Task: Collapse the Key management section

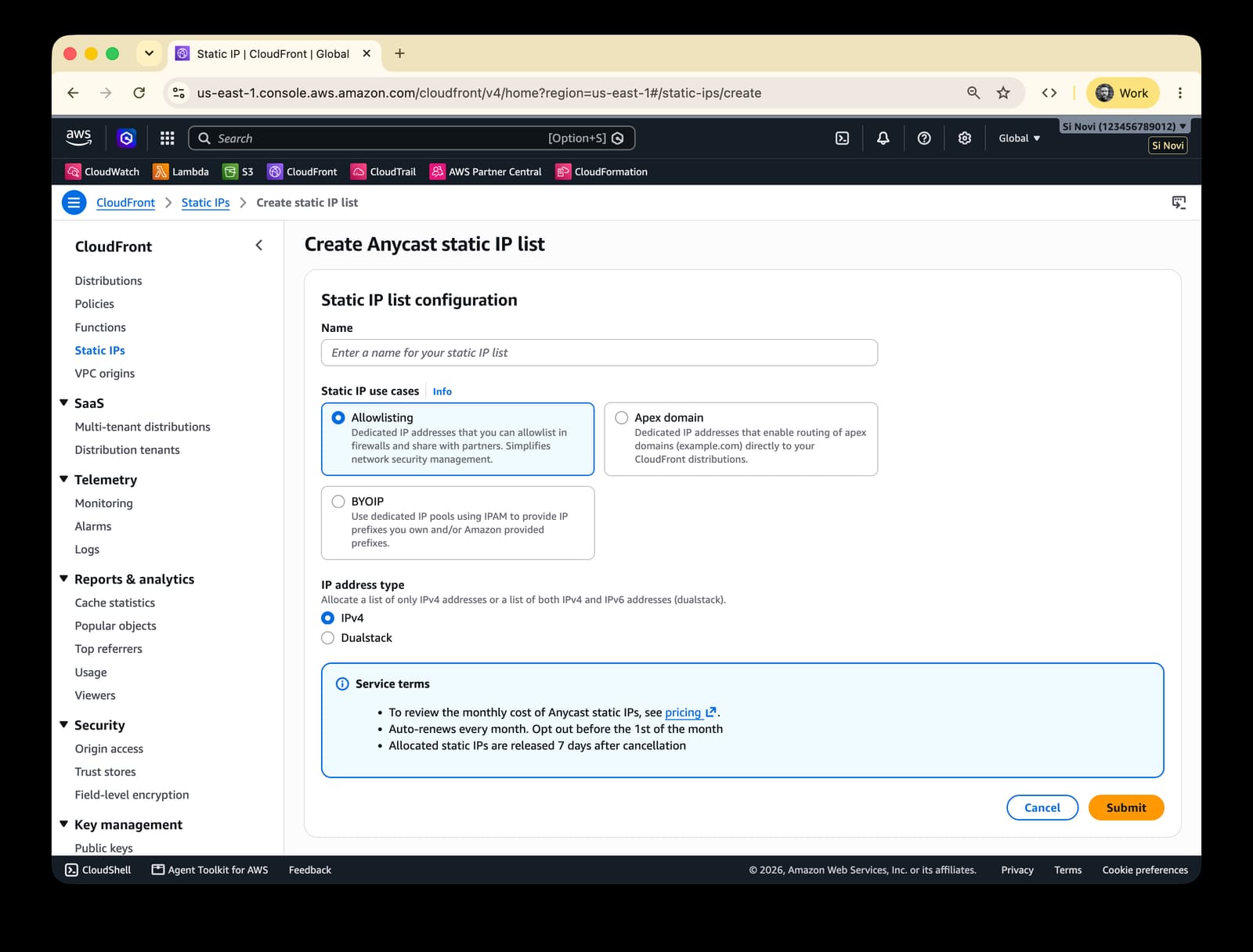Action: click(64, 824)
